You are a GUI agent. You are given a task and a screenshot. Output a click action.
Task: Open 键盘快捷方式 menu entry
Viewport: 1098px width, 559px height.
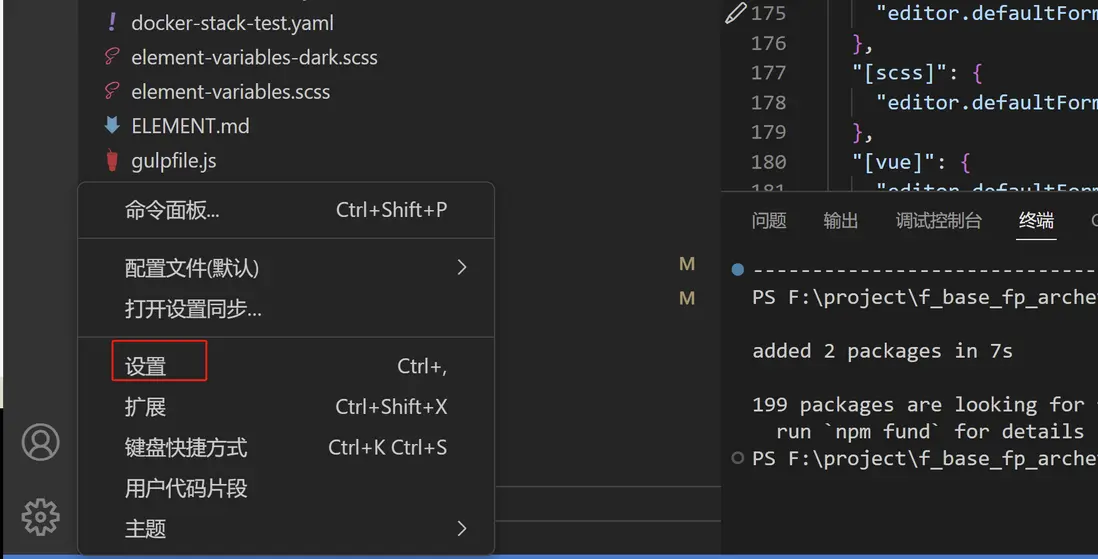pos(186,447)
